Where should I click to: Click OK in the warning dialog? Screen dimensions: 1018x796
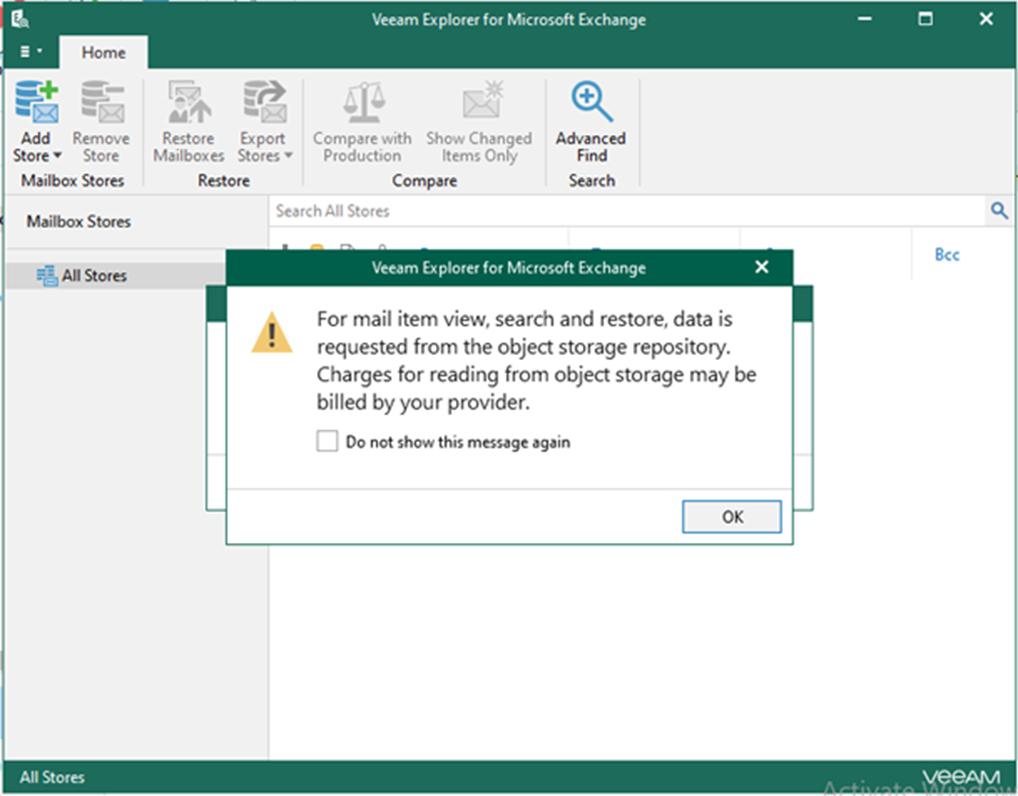click(732, 517)
